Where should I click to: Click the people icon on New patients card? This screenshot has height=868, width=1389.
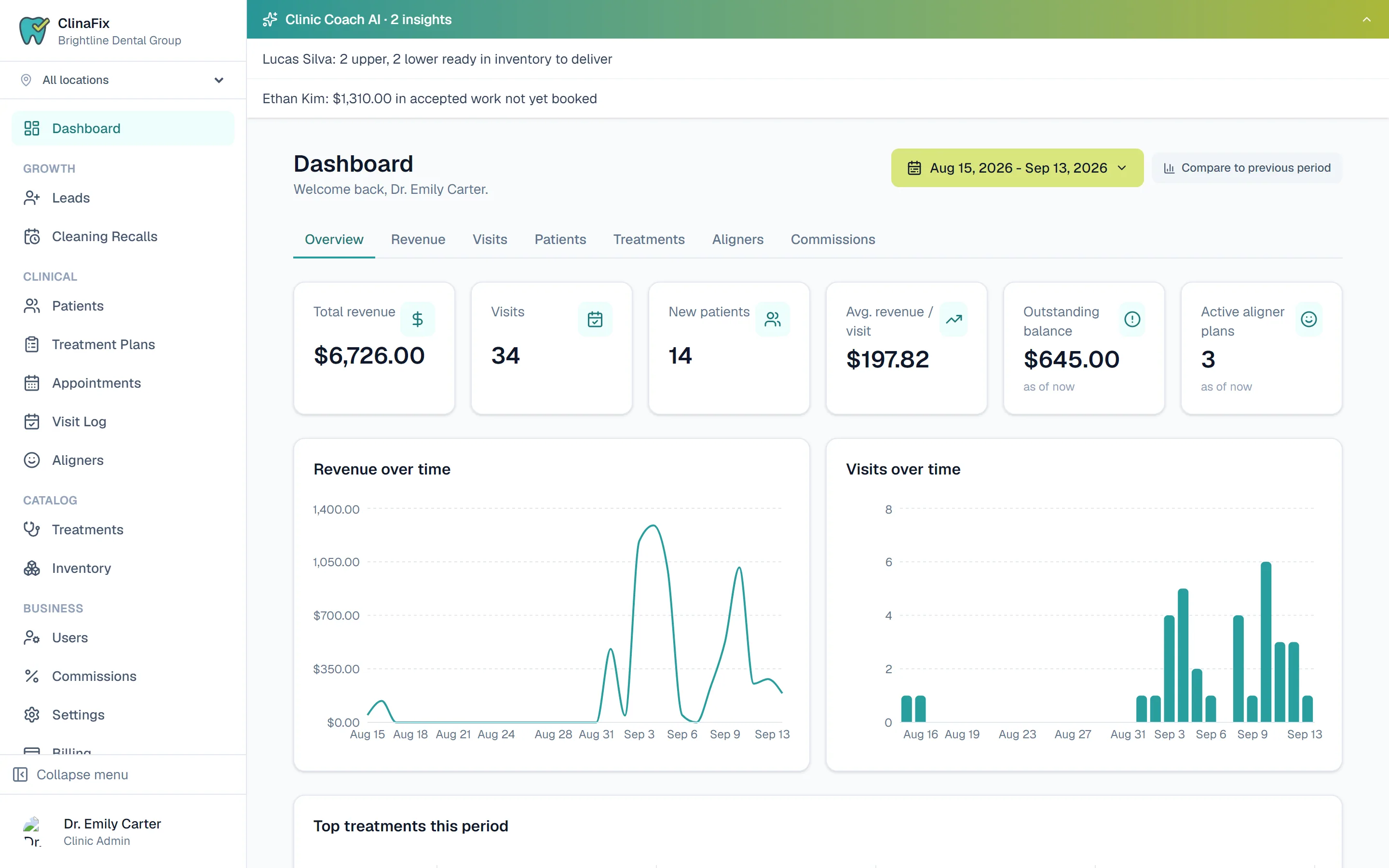click(x=773, y=319)
